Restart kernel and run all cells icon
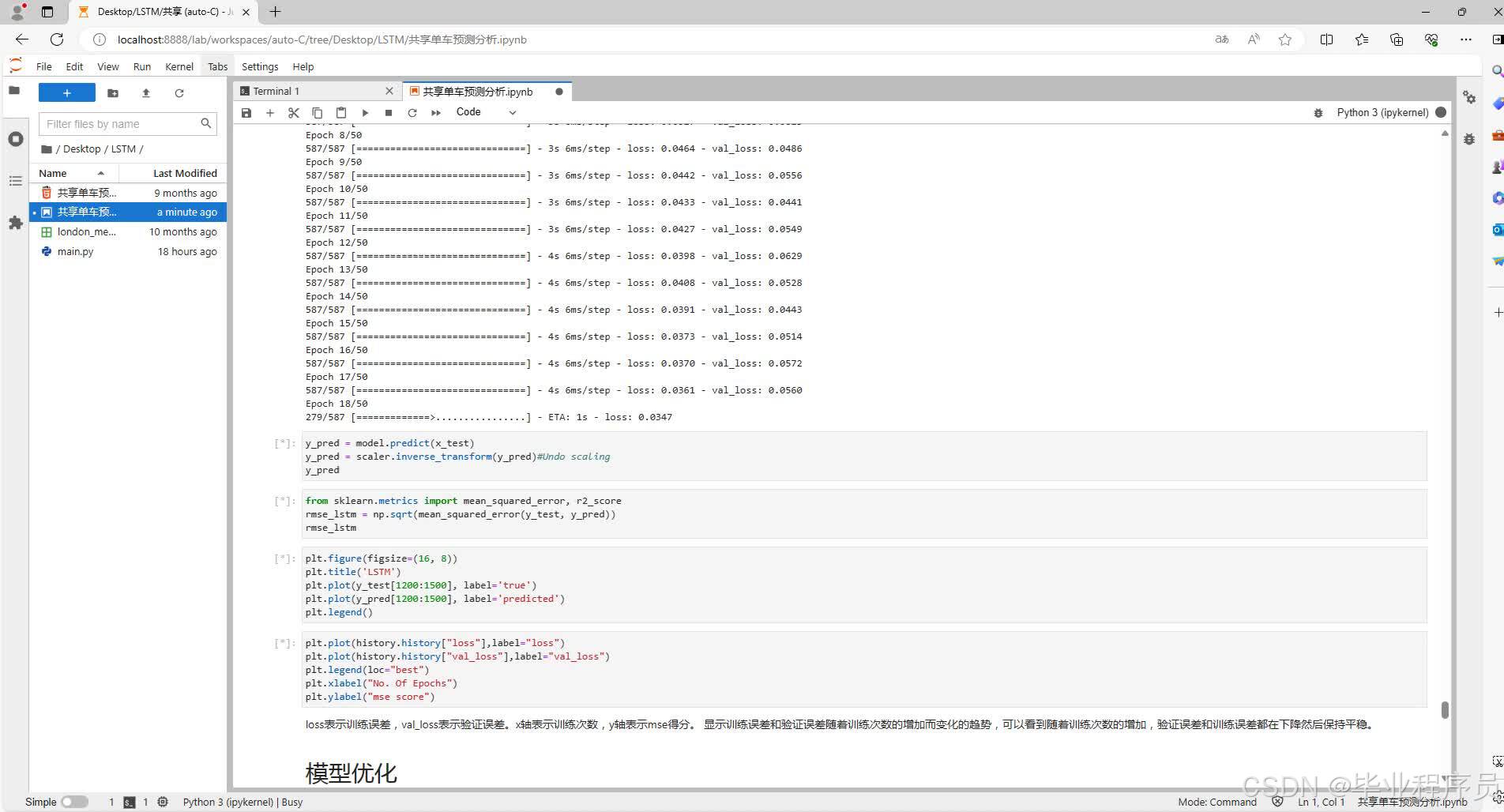 (436, 113)
